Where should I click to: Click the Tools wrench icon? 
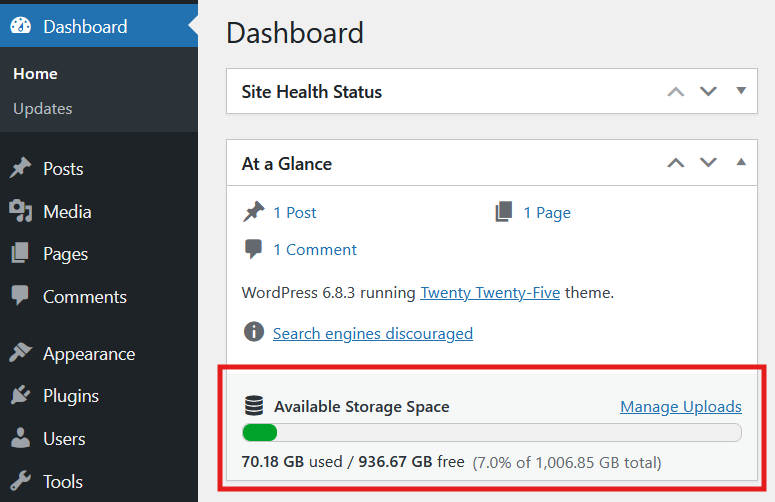(21, 481)
